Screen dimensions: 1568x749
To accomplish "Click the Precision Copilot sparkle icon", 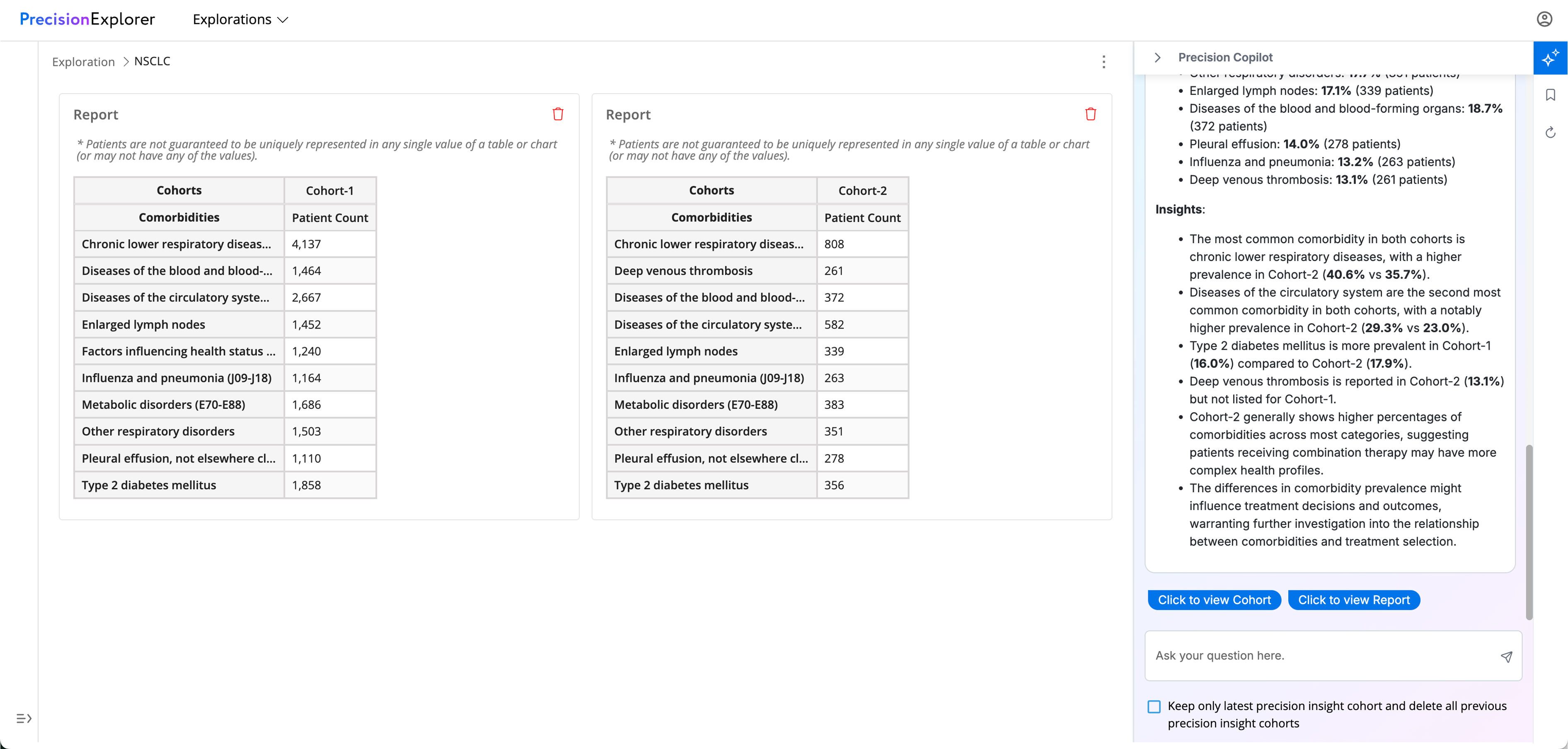I will 1550,58.
